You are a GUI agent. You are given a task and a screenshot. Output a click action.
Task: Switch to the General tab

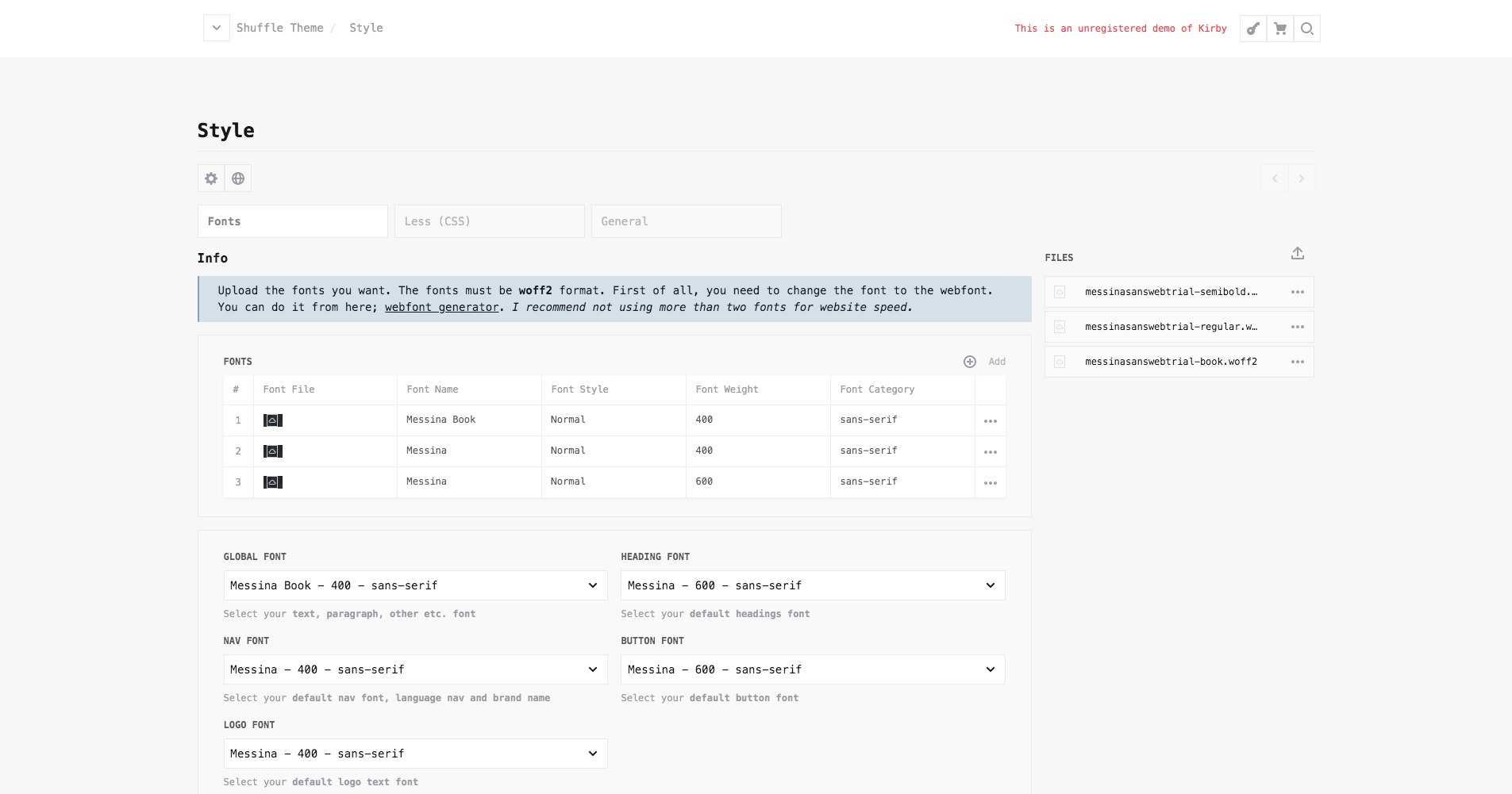[x=686, y=221]
